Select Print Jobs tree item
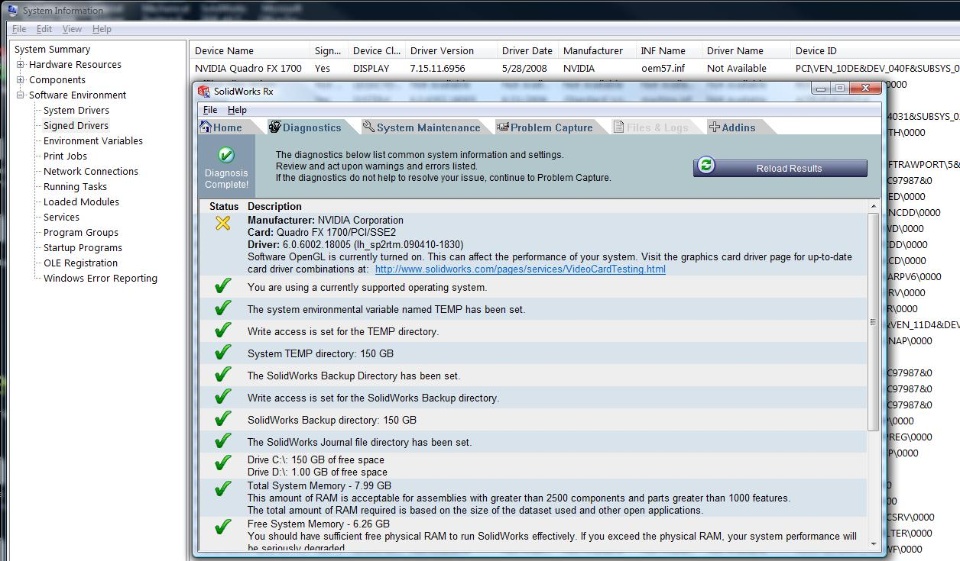 click(x=65, y=156)
